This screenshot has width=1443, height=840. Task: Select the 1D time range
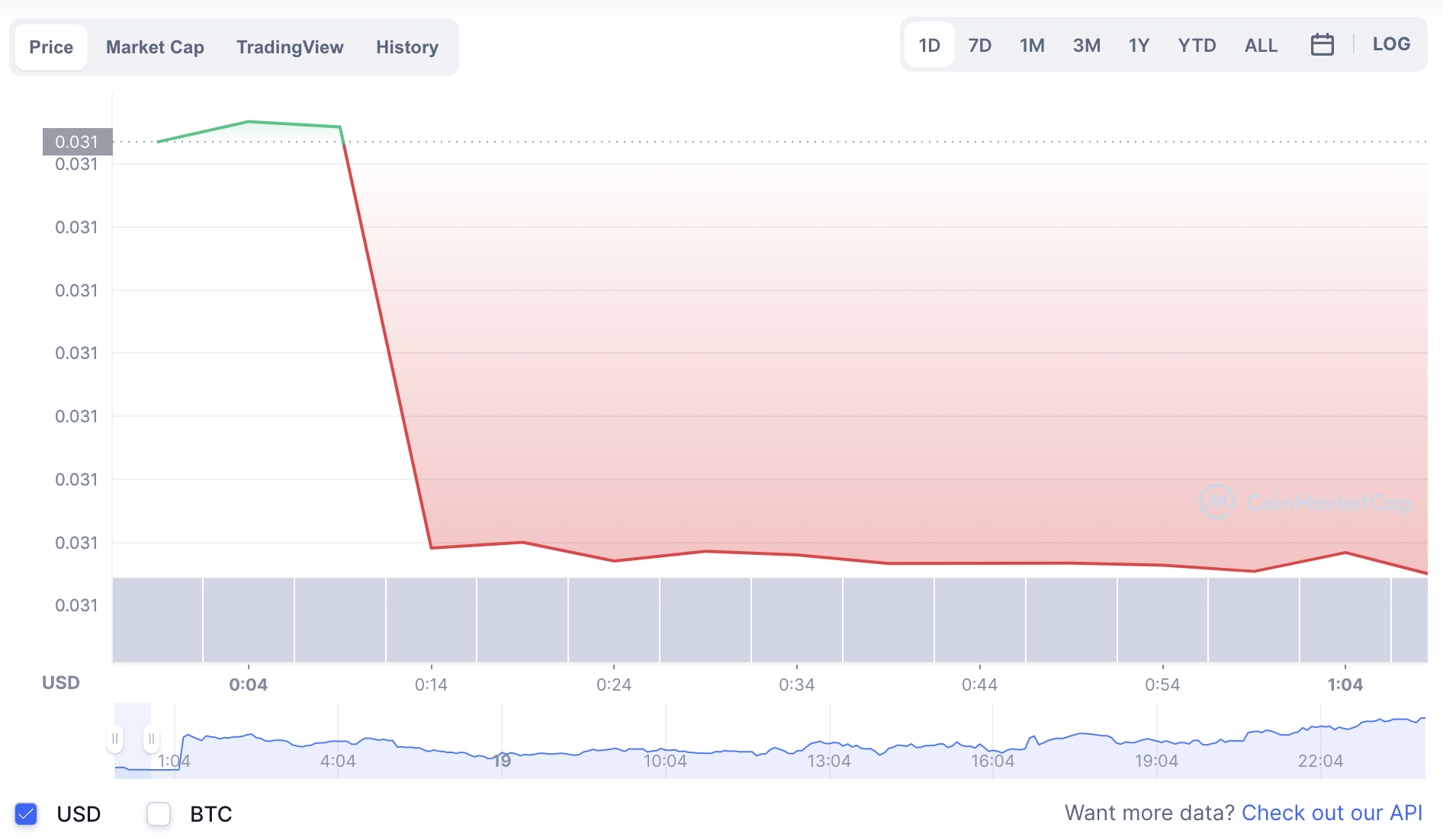click(x=929, y=46)
